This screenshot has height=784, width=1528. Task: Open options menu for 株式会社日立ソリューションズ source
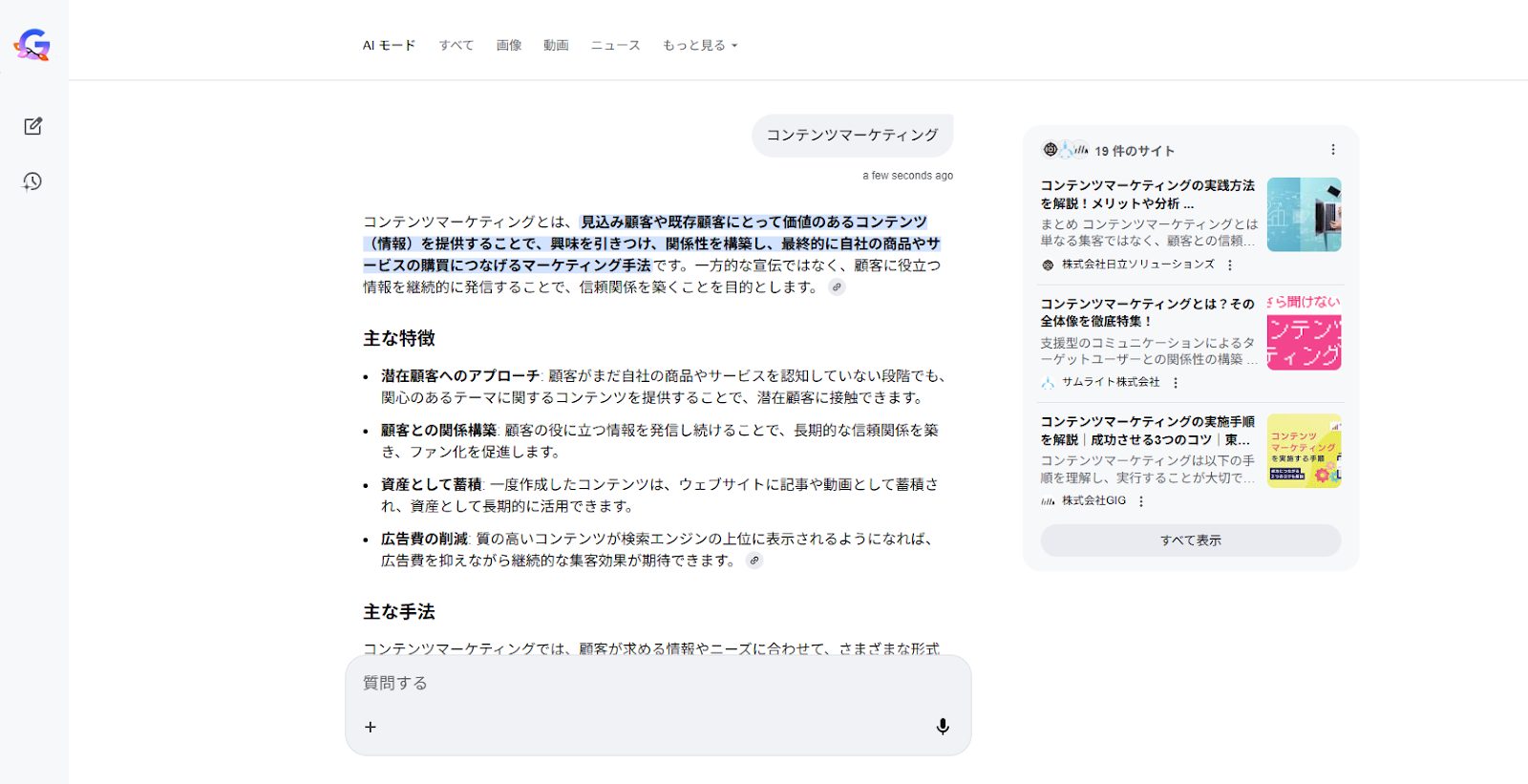1230,265
